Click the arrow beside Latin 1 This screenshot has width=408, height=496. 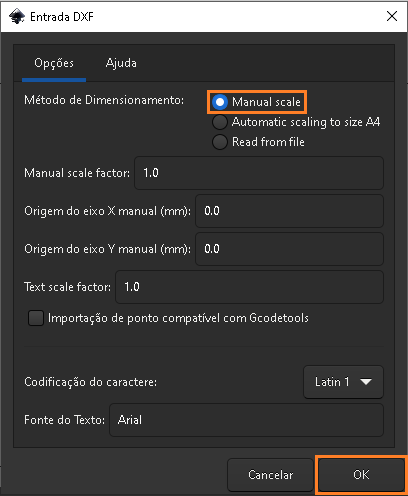[x=366, y=382]
